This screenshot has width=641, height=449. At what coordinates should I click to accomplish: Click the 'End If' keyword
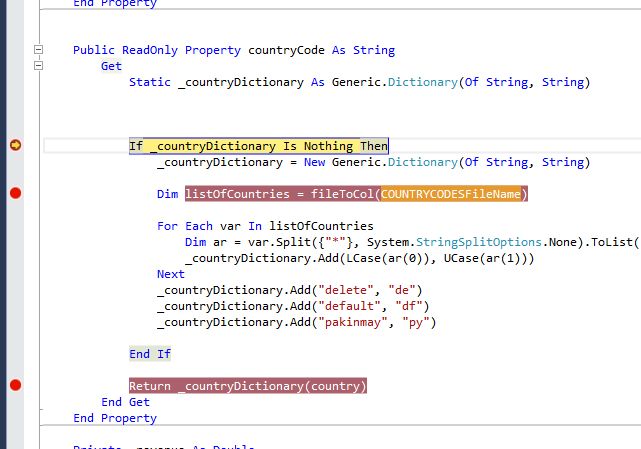pyautogui.click(x=150, y=354)
